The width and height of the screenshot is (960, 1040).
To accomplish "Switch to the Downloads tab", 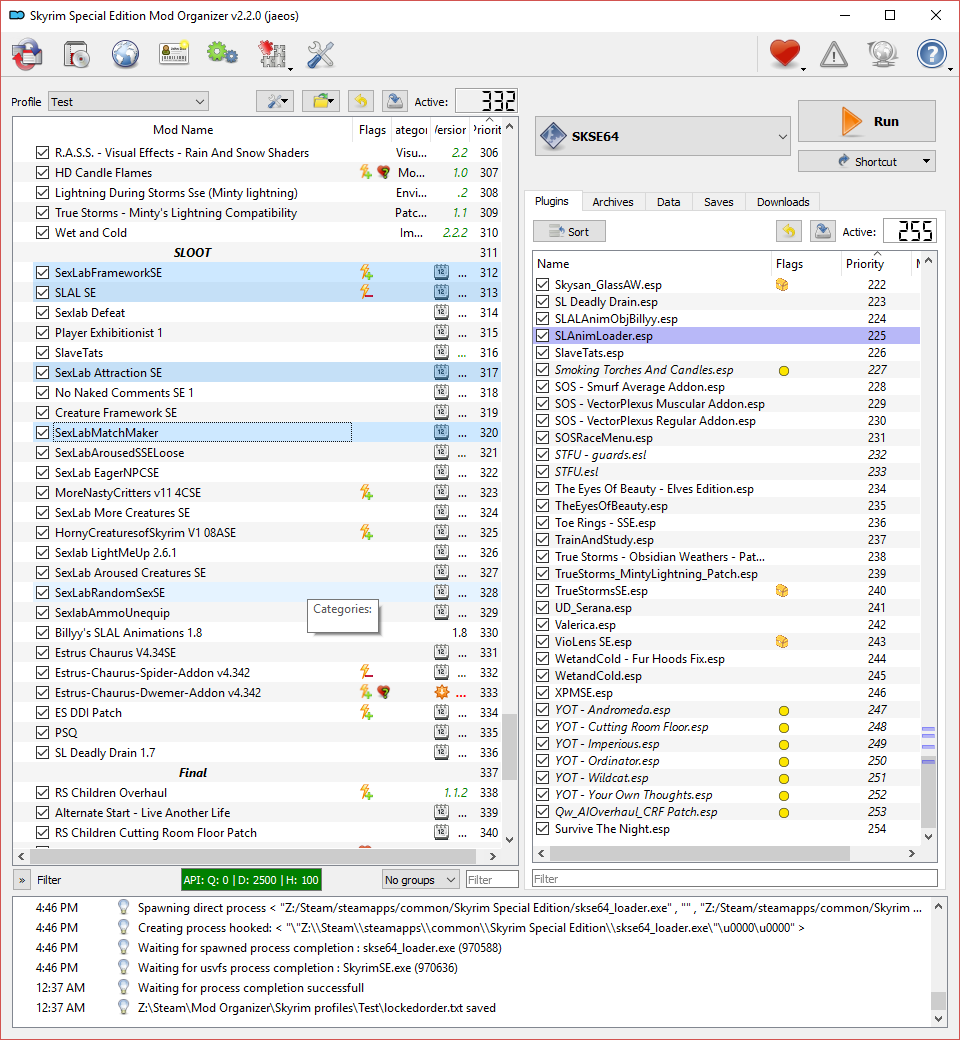I will tap(783, 202).
